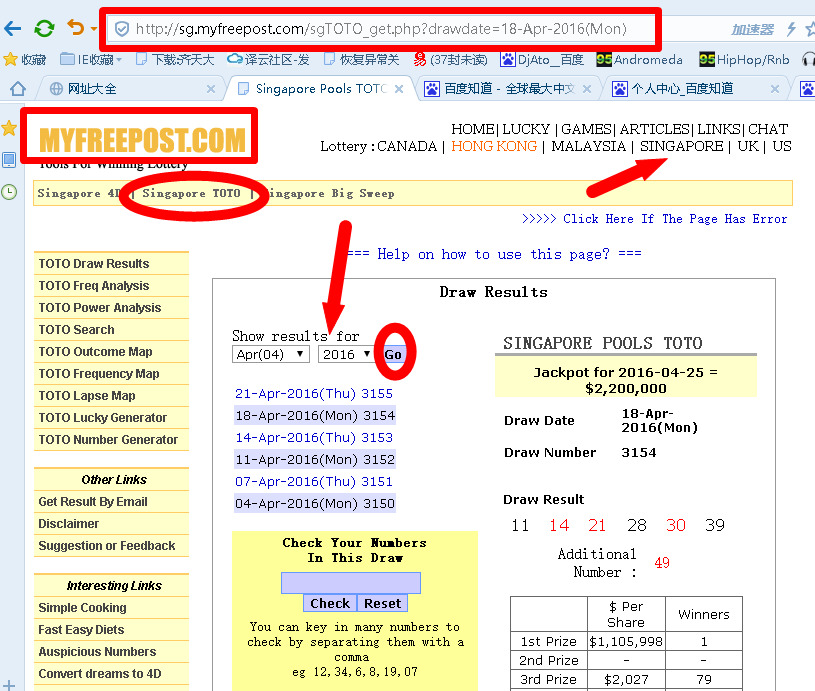Select the HONG KONG lottery link
815x691 pixels.
[494, 146]
